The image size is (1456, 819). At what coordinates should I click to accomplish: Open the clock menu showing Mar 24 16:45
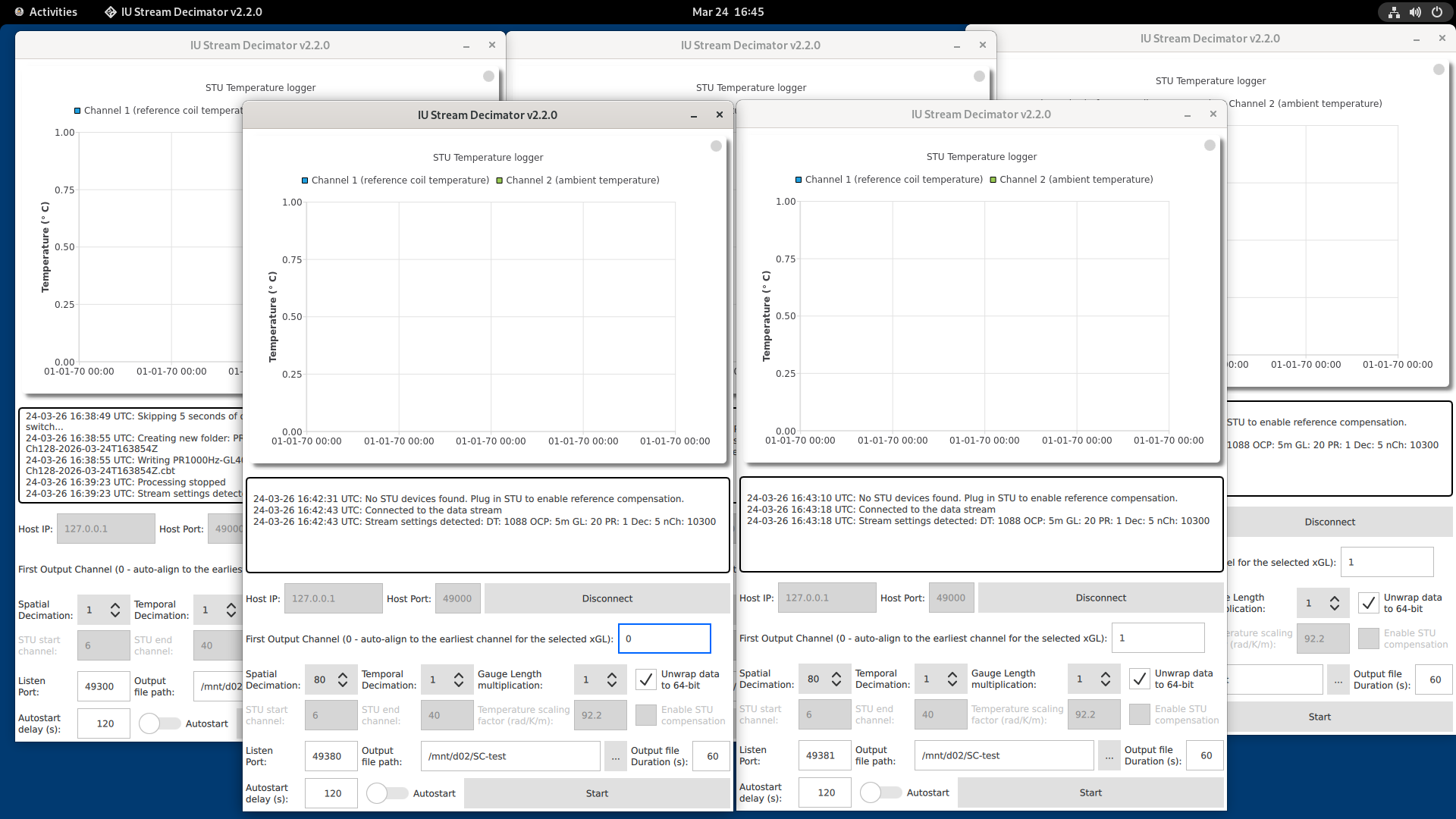pos(727,12)
